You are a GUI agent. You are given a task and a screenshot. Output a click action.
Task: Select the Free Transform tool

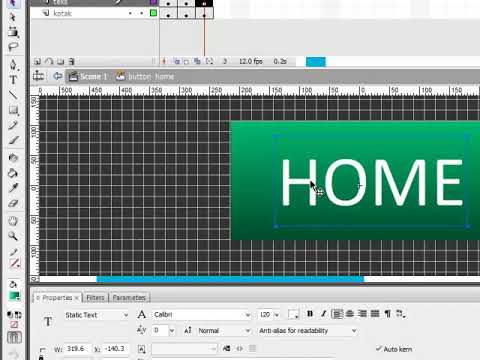click(13, 32)
